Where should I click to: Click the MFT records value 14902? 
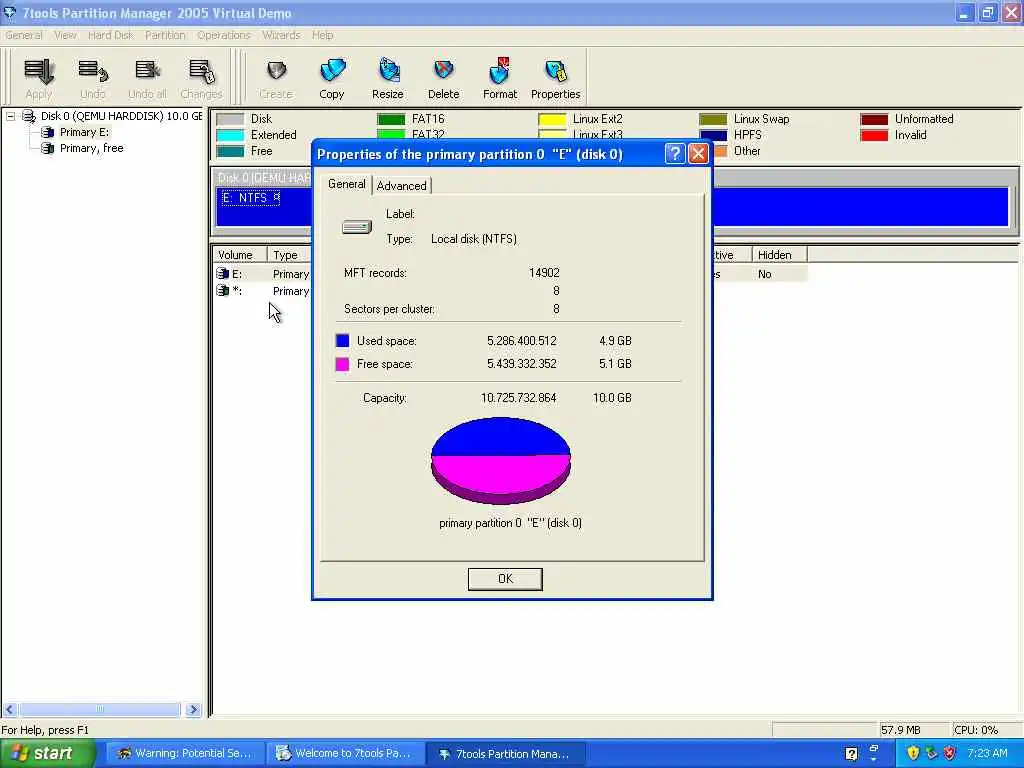point(544,273)
